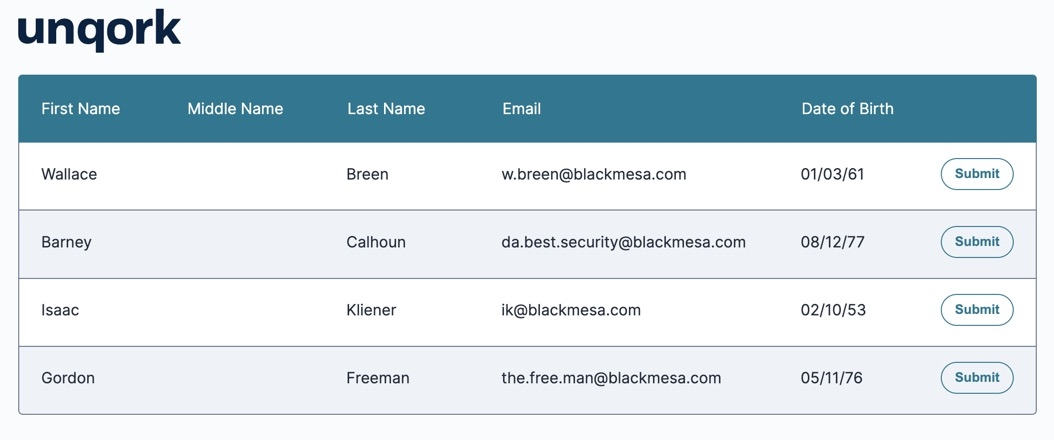This screenshot has height=440, width=1054.
Task: Click the w.breen@blackmesa.com email
Action: coord(594,175)
